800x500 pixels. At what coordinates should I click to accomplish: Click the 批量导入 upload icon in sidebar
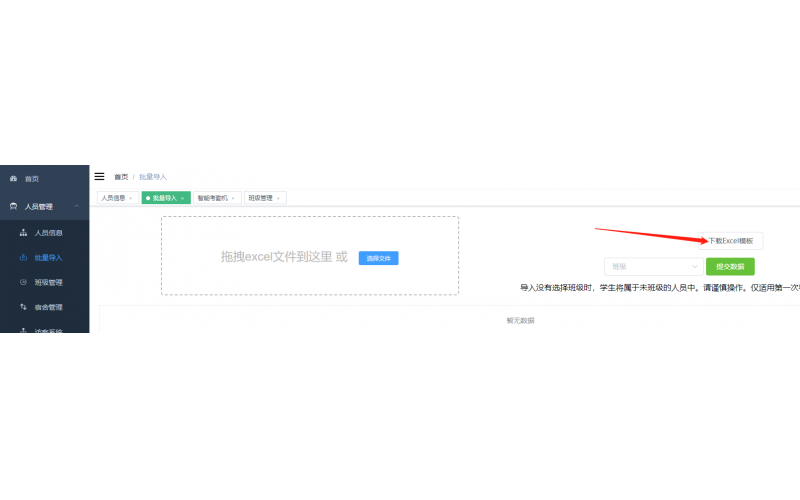point(23,258)
